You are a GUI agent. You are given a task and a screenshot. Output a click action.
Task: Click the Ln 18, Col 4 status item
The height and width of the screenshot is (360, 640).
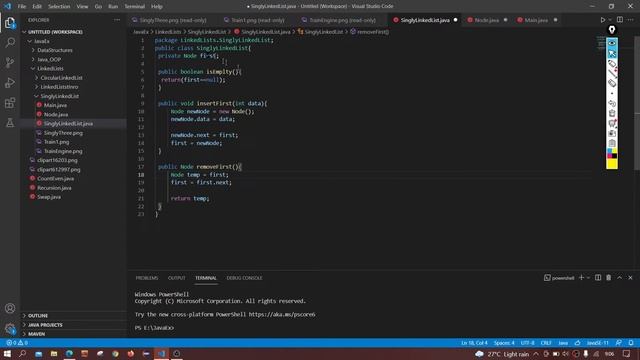tap(474, 343)
